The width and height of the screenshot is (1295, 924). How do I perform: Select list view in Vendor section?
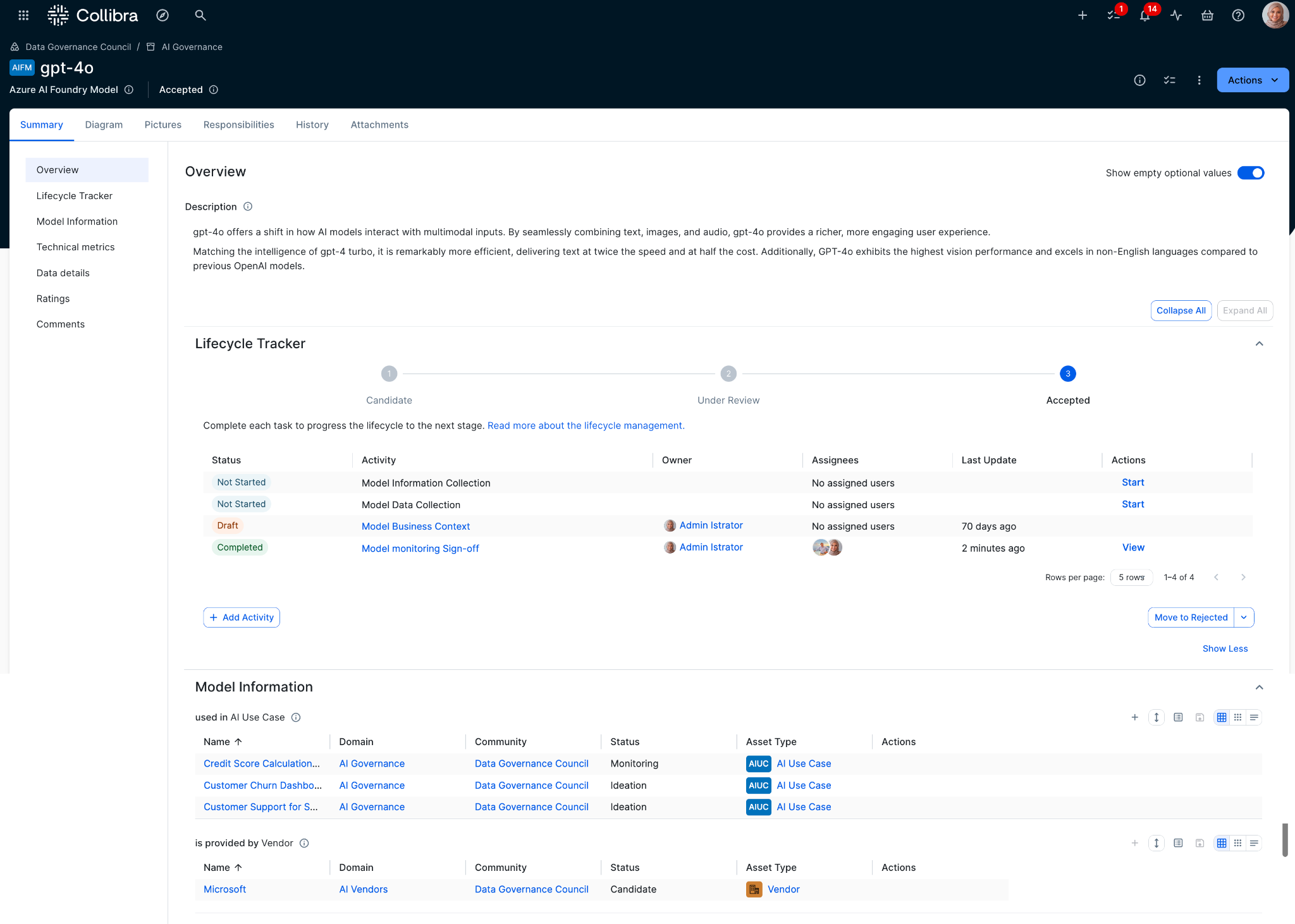click(1254, 843)
